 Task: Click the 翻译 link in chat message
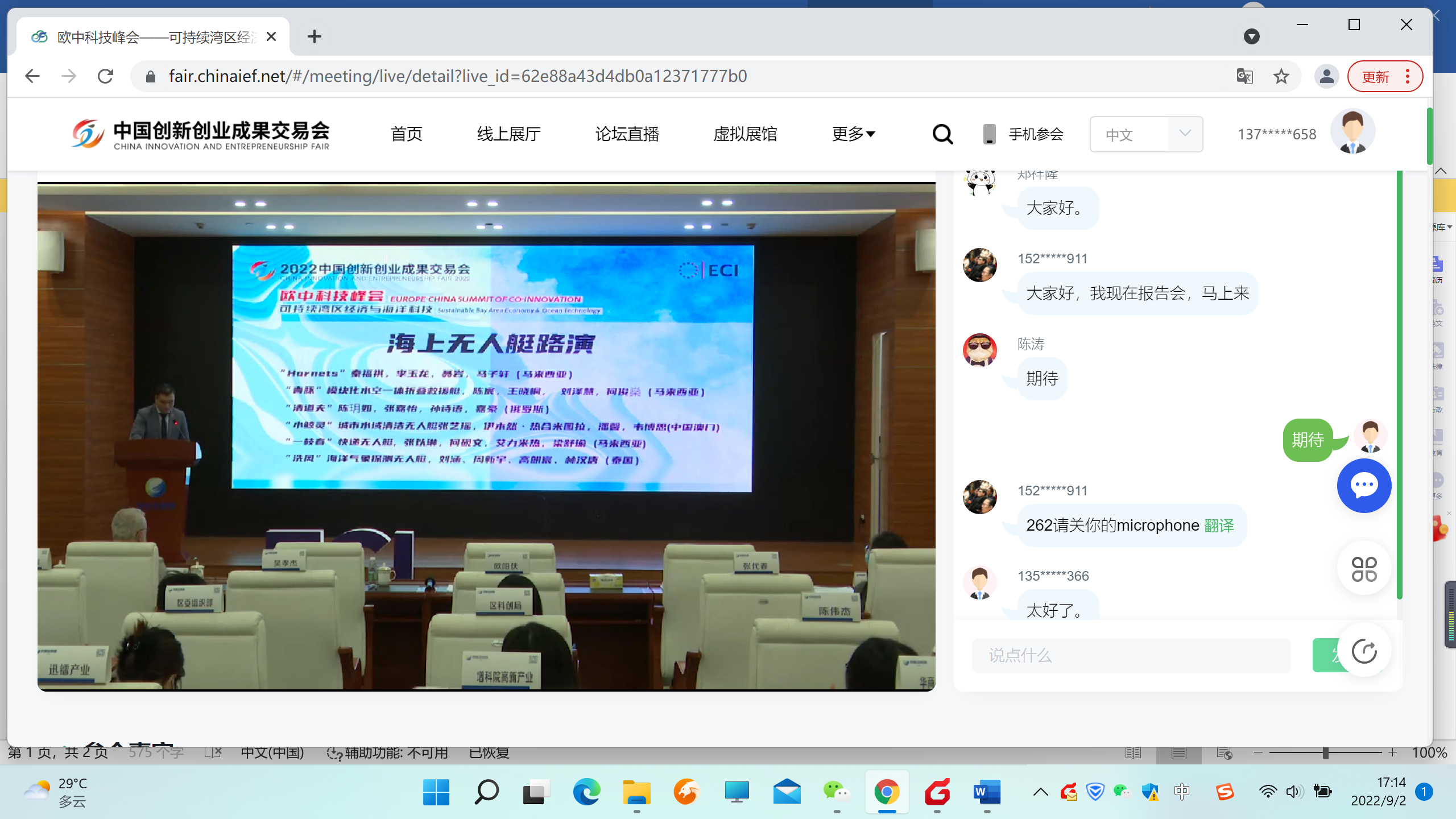click(1219, 525)
